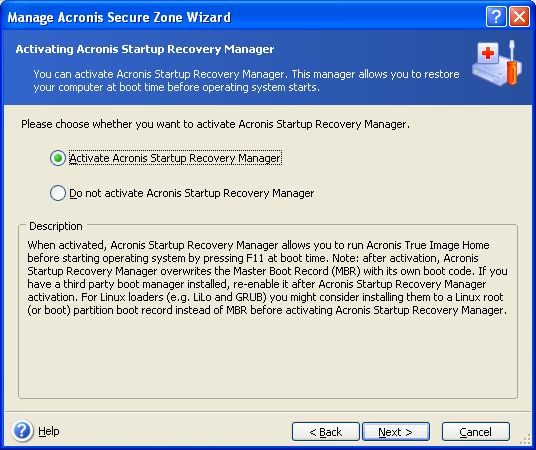Click the title bar context help button
Image resolution: width=536 pixels, height=450 pixels.
[496, 16]
